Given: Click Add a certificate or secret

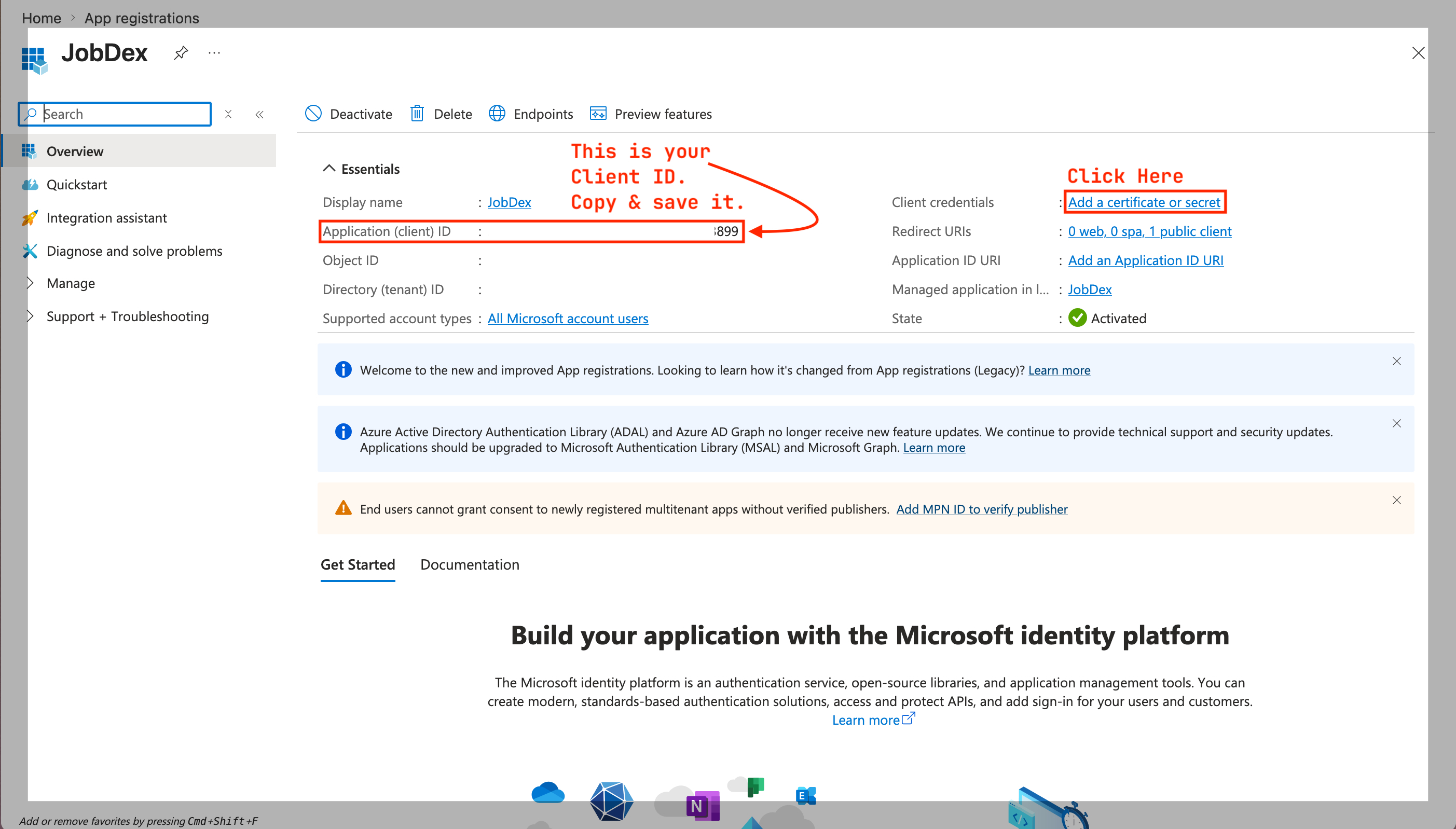Looking at the screenshot, I should click(x=1144, y=202).
